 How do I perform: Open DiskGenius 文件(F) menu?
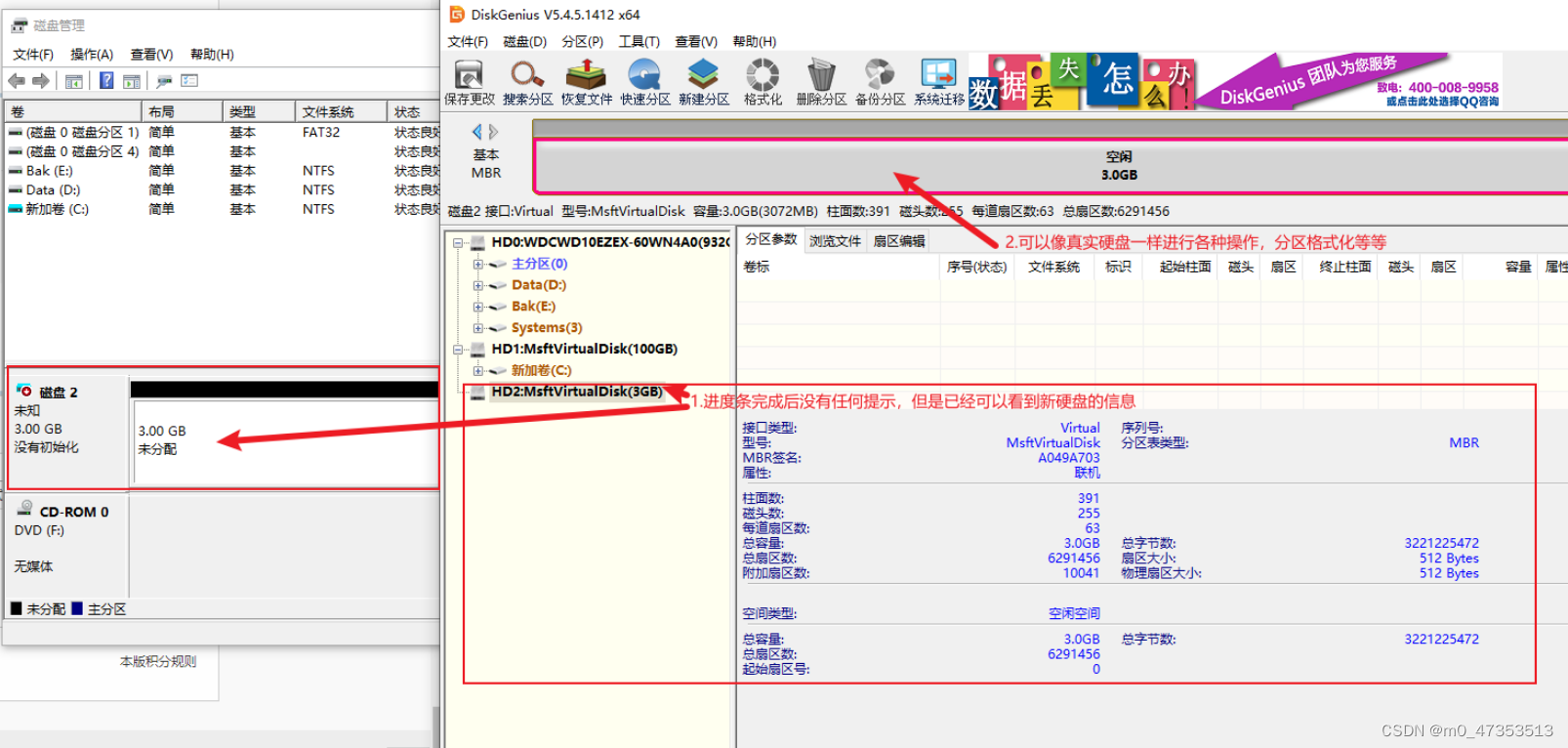468,41
